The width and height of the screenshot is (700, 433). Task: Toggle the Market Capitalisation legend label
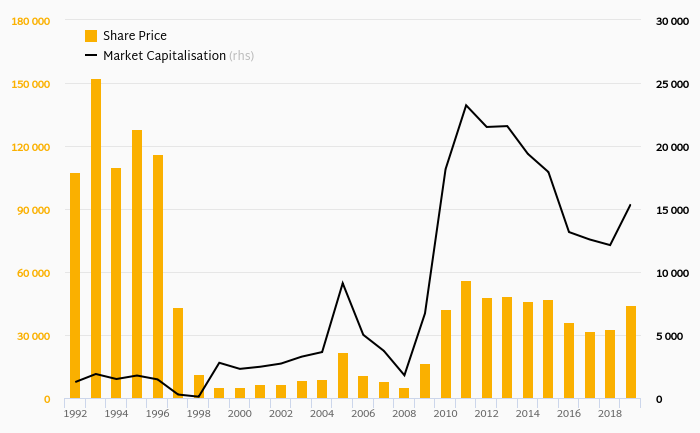pyautogui.click(x=164, y=56)
